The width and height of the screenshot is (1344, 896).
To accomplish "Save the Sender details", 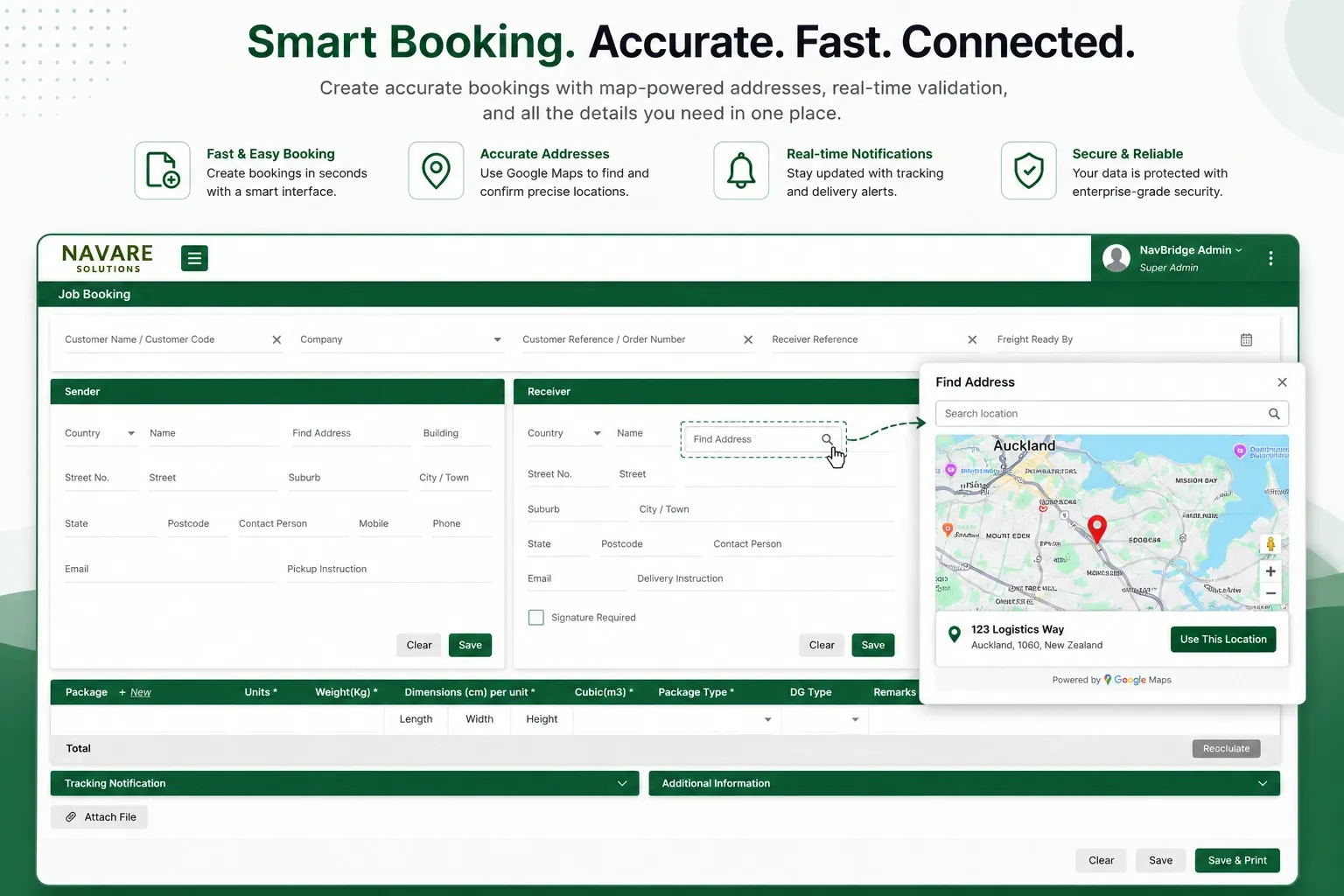I will coord(470,645).
